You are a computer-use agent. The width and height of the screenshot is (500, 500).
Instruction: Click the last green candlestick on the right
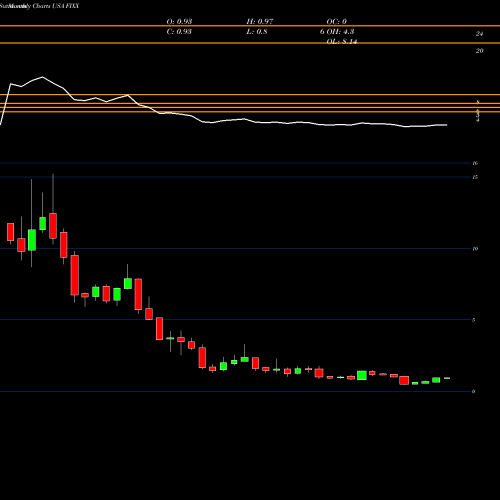(447, 378)
